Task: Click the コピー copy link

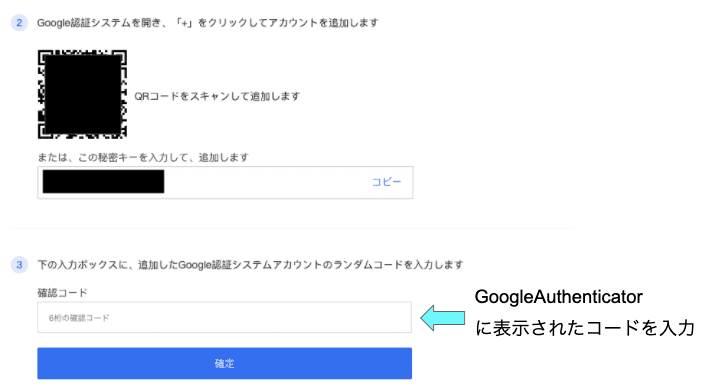Action: (x=386, y=182)
